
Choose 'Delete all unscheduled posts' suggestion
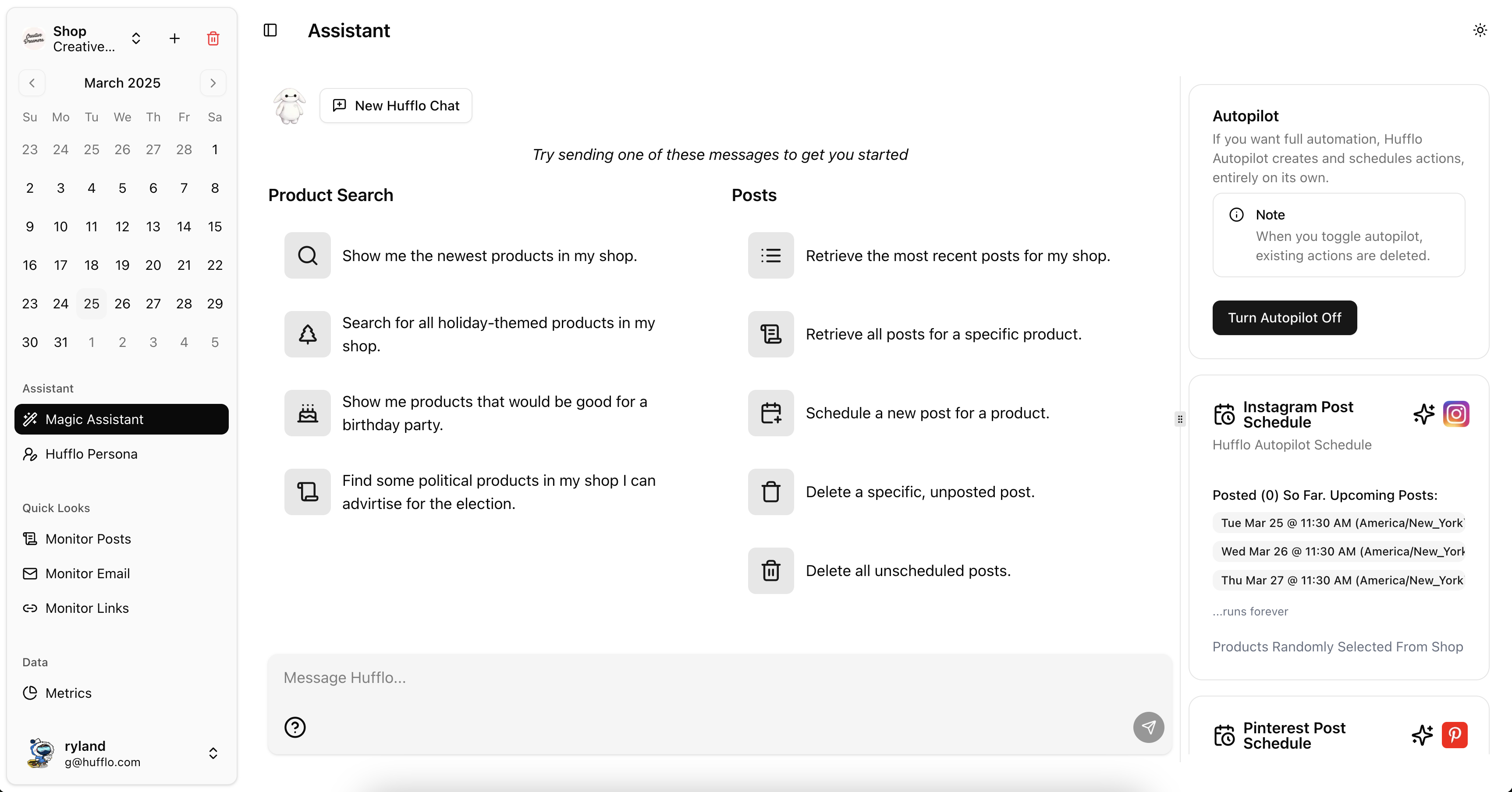[908, 571]
